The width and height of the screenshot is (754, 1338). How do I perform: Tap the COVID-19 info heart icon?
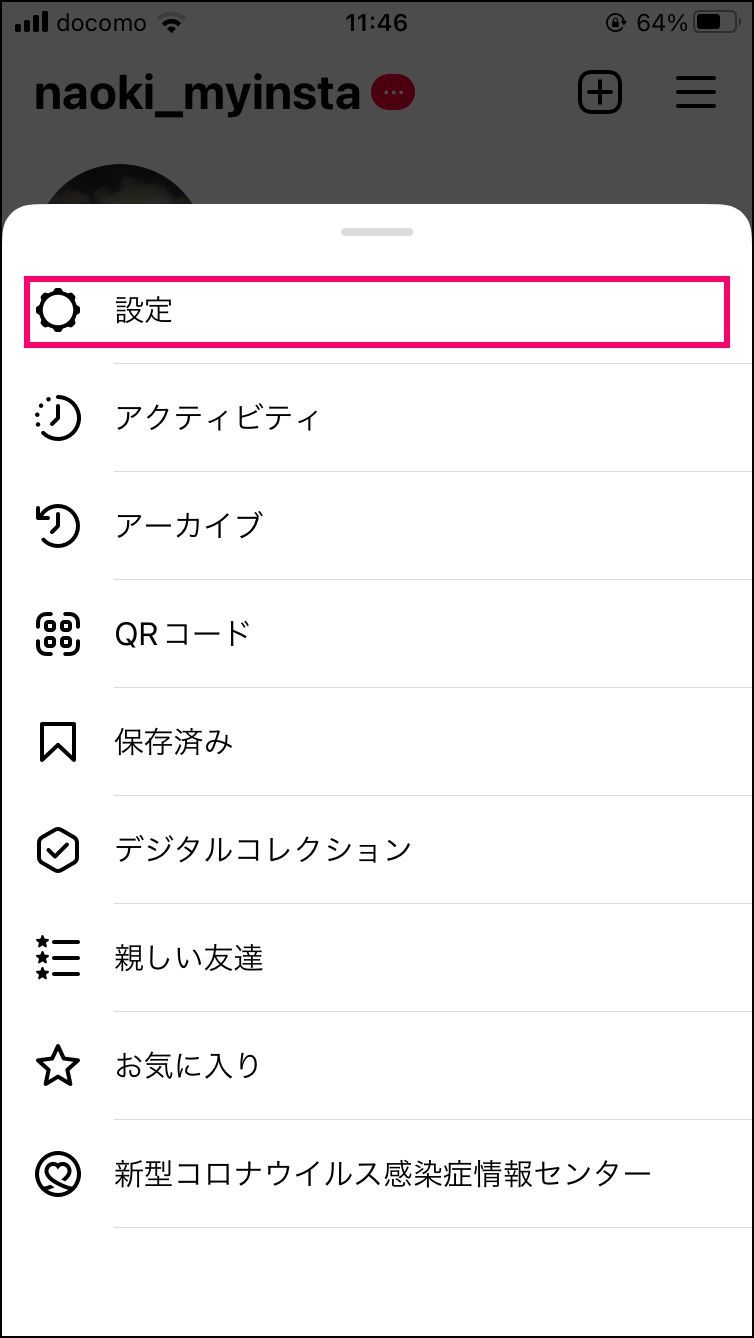point(58,1174)
